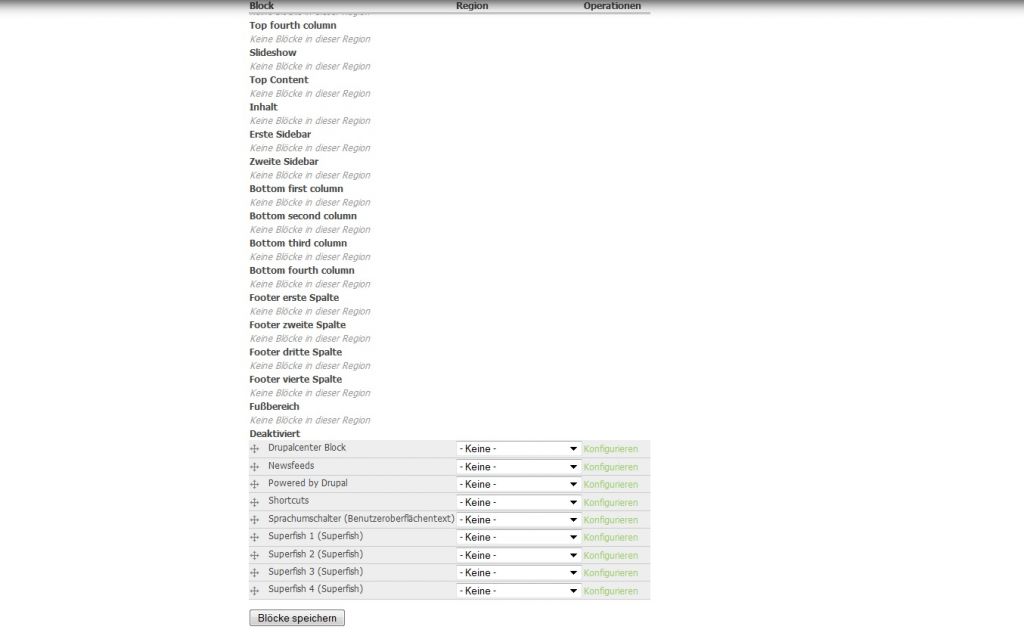Open region dropdown for Drupalcenter Block
This screenshot has width=1024, height=642.
(x=518, y=449)
